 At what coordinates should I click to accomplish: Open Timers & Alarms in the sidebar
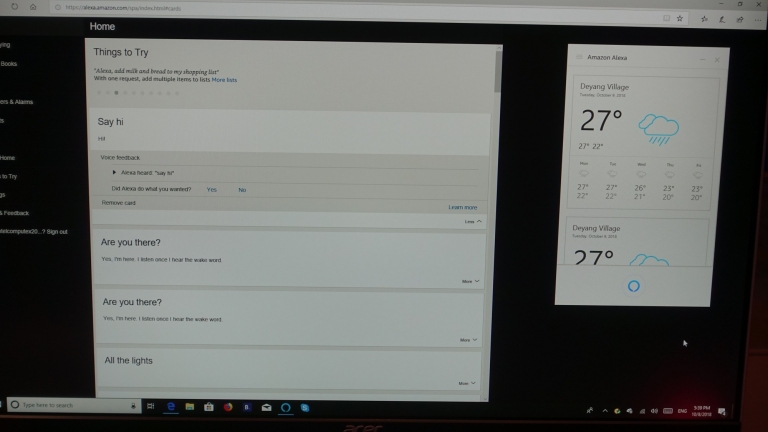pos(16,102)
